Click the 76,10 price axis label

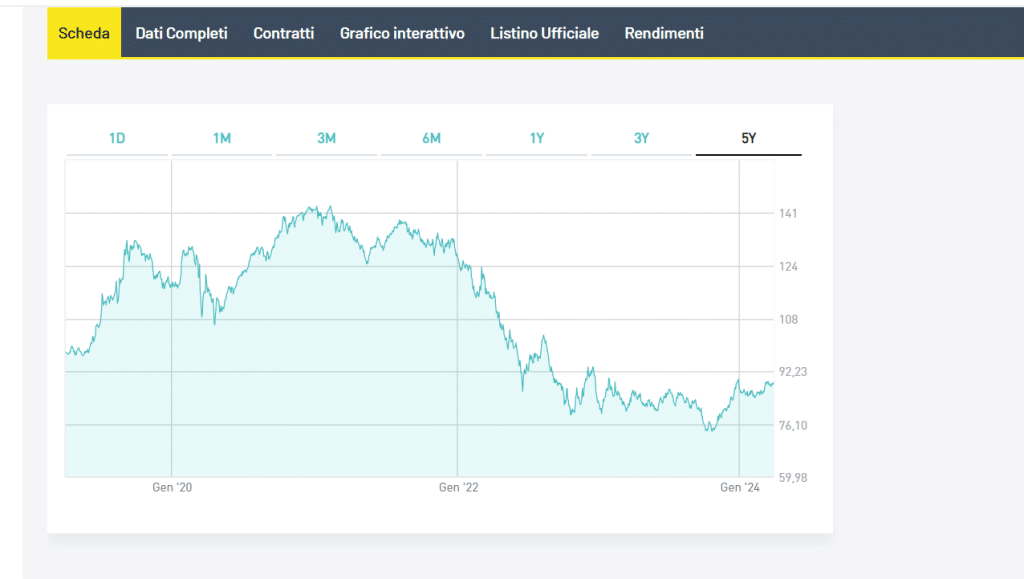(793, 425)
